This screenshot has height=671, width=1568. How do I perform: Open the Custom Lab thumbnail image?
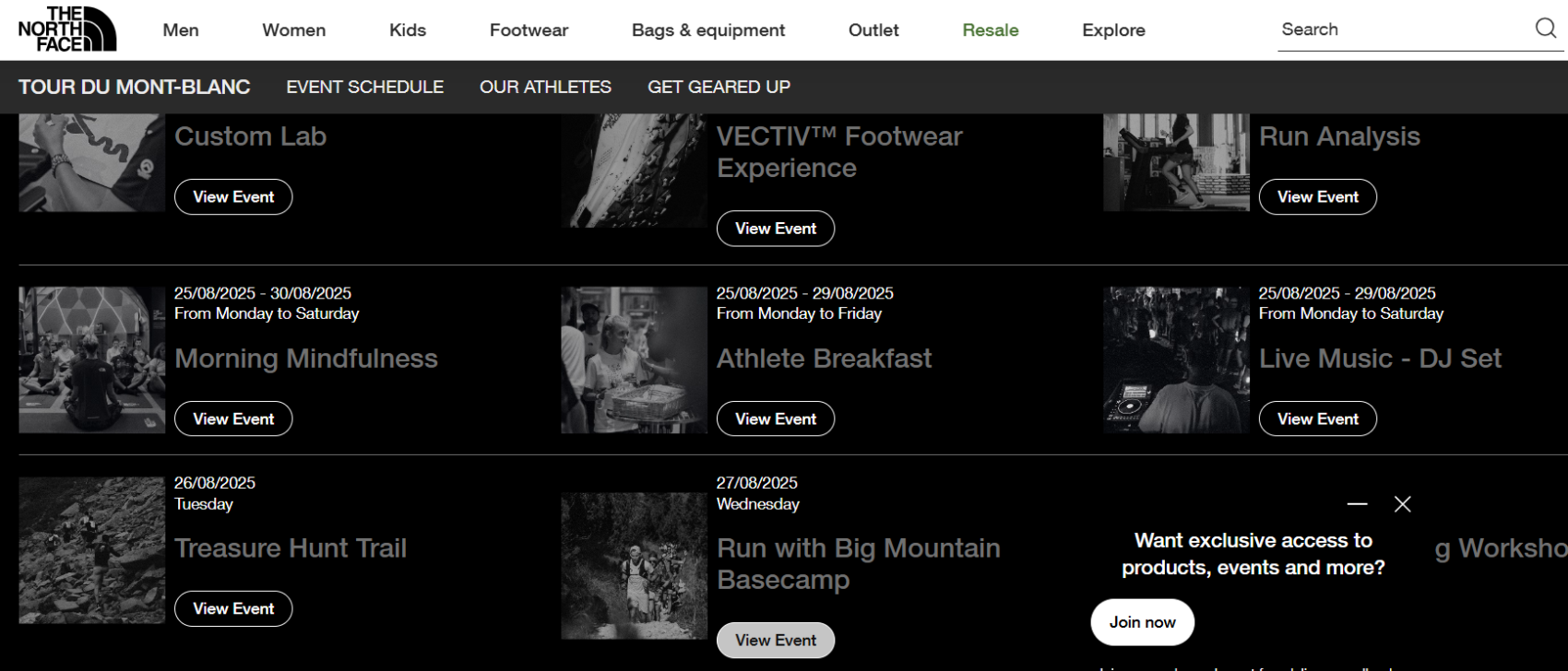click(92, 163)
